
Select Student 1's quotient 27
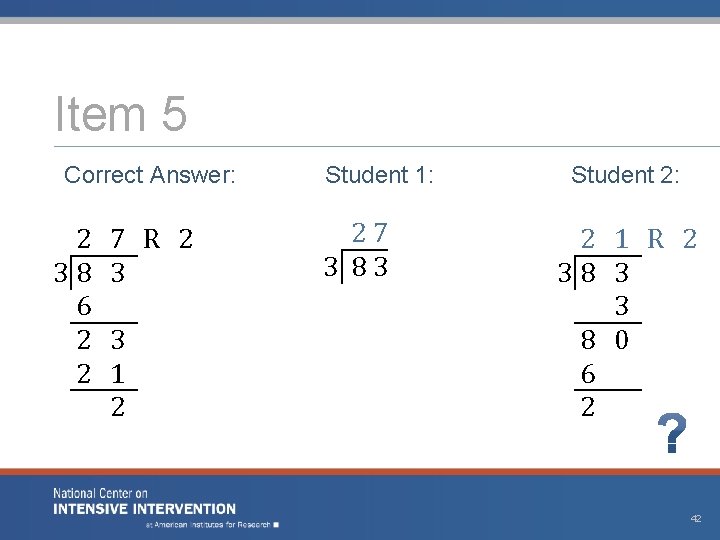click(x=369, y=233)
